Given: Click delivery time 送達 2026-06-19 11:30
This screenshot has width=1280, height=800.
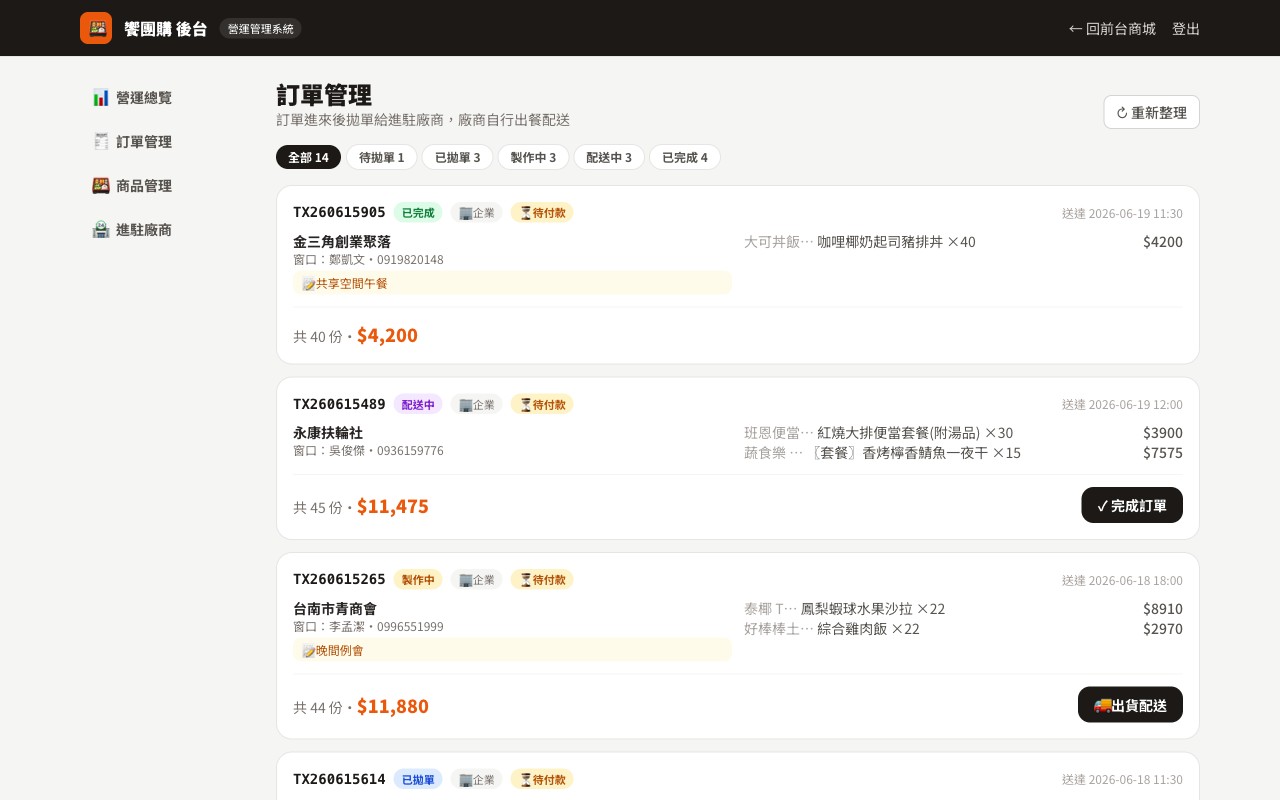Looking at the screenshot, I should (x=1122, y=213).
